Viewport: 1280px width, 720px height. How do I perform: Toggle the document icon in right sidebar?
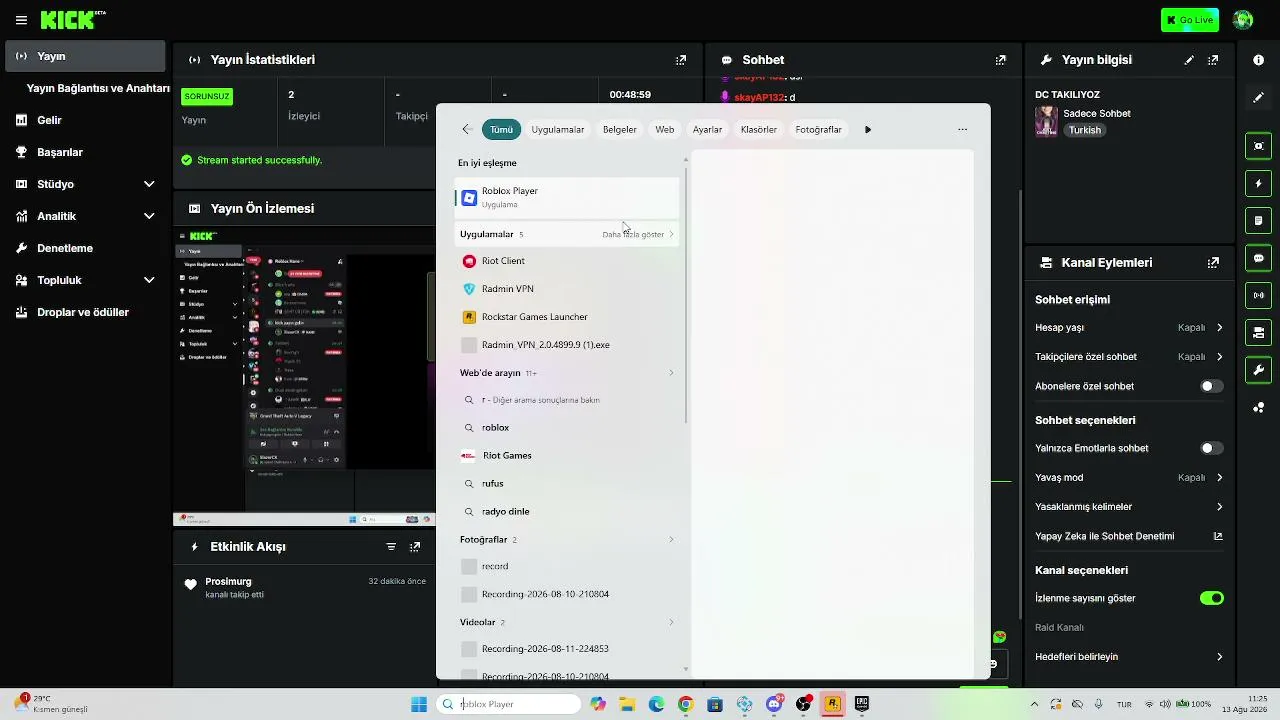1258,220
